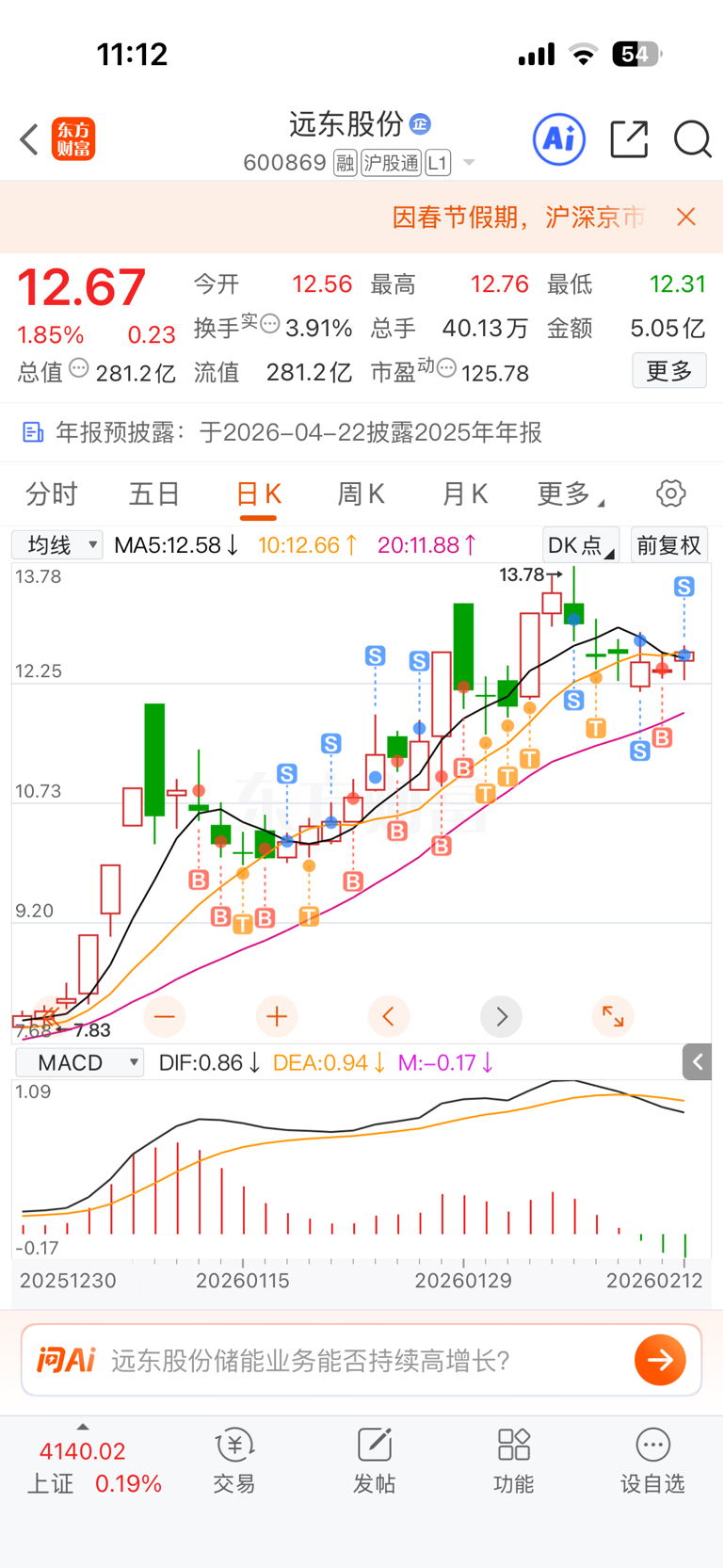Open the DK点 dropdown
Screen dimensions: 724x1568
(x=581, y=545)
